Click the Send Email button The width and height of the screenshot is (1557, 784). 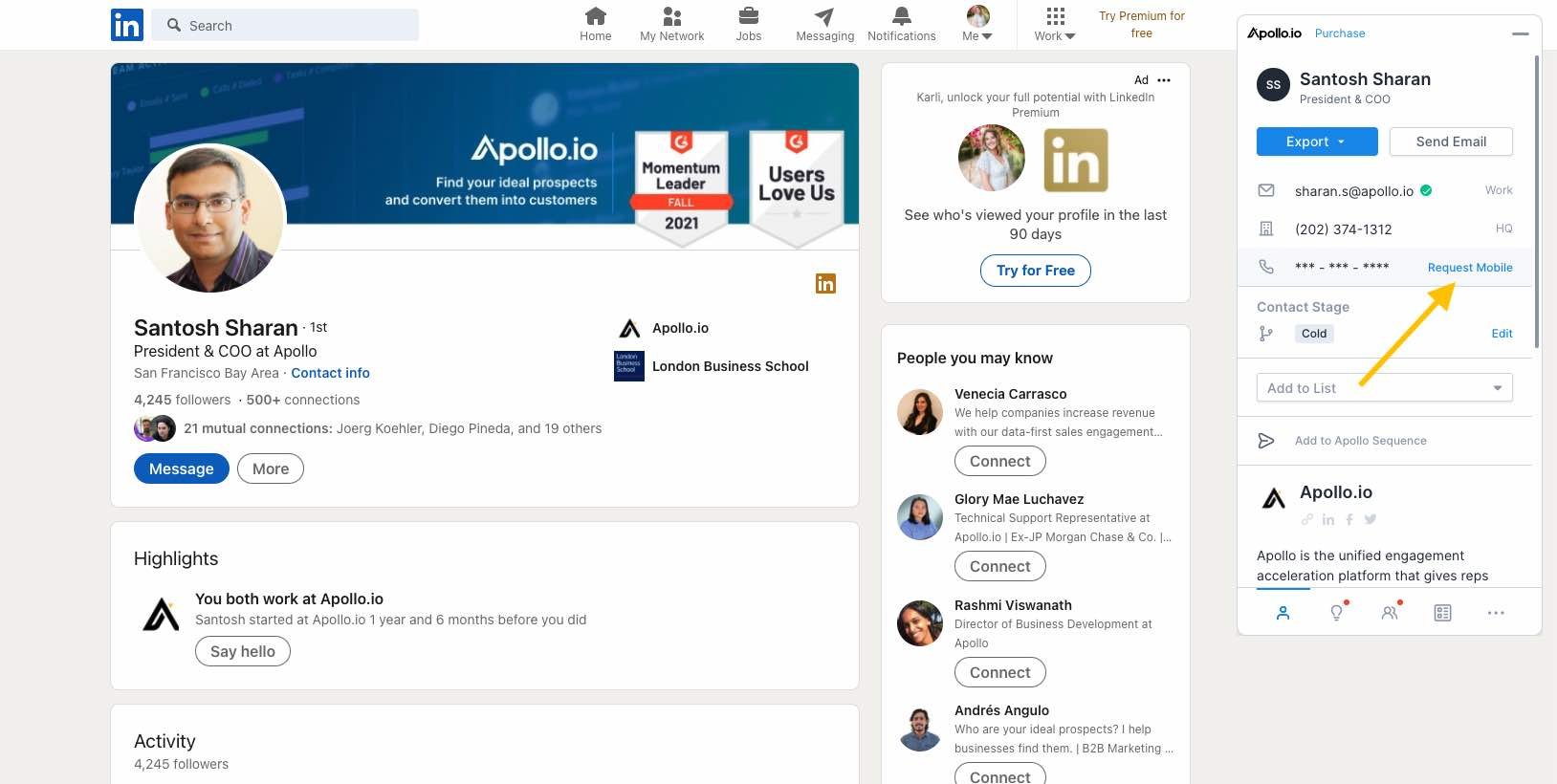pos(1451,142)
